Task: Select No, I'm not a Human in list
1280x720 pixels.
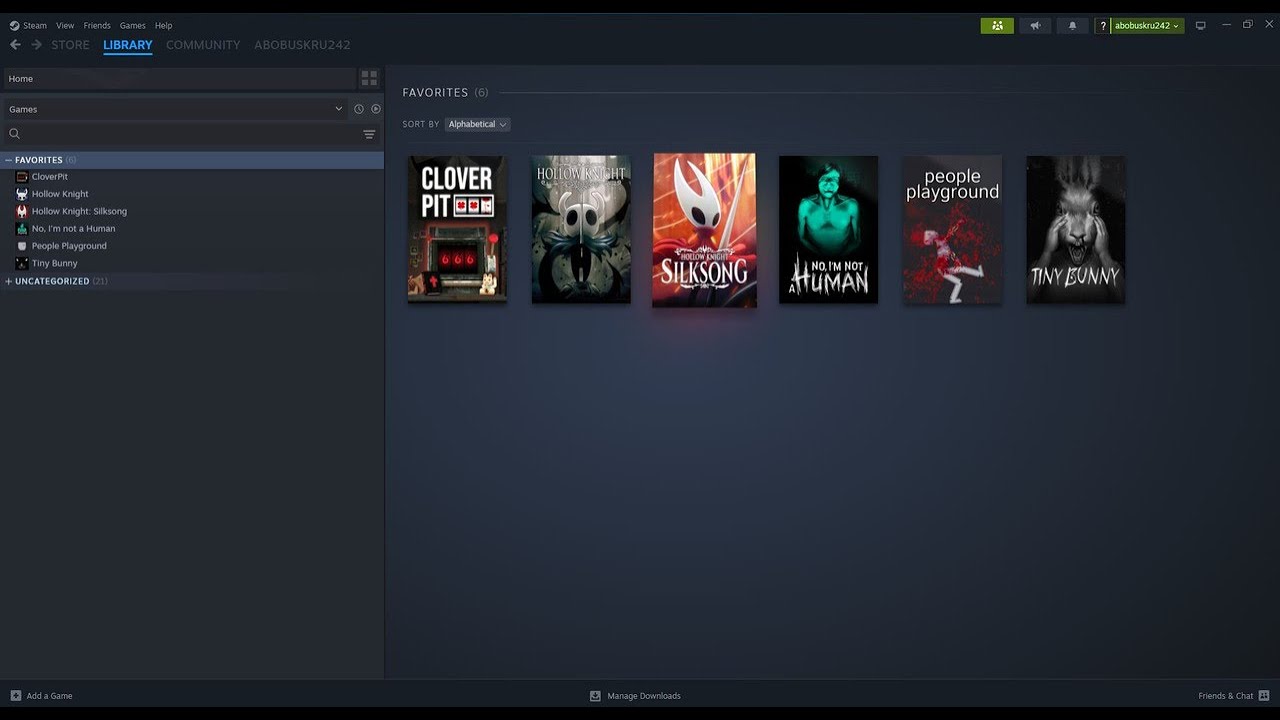Action: click(x=73, y=229)
